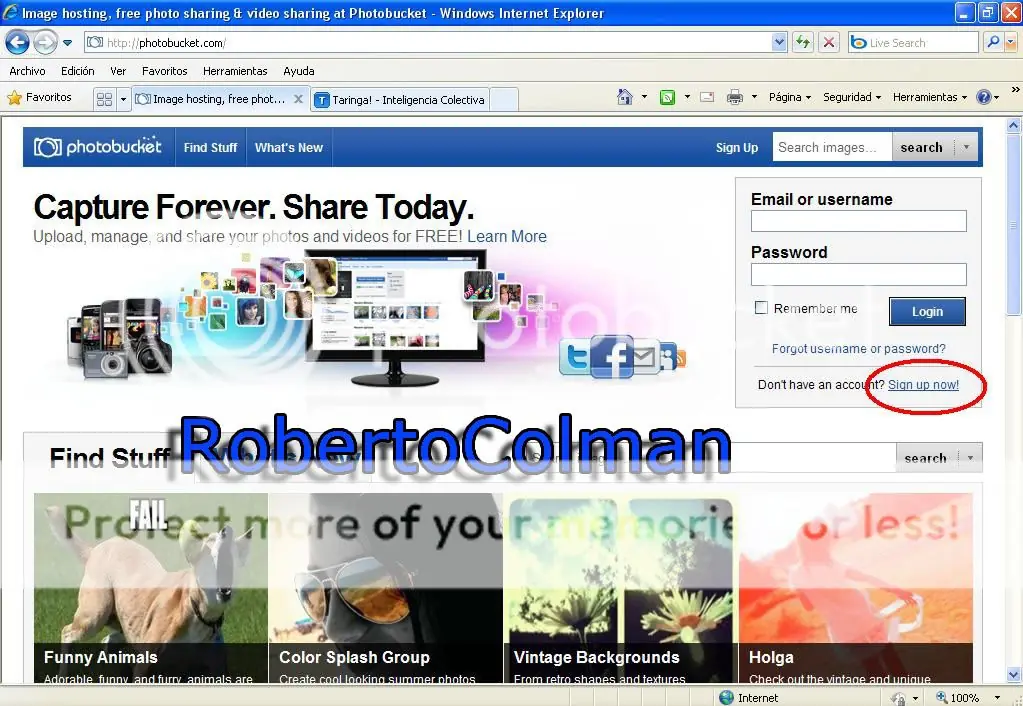Viewport: 1023px width, 706px height.
Task: Click the Facebook share icon
Action: pos(612,356)
